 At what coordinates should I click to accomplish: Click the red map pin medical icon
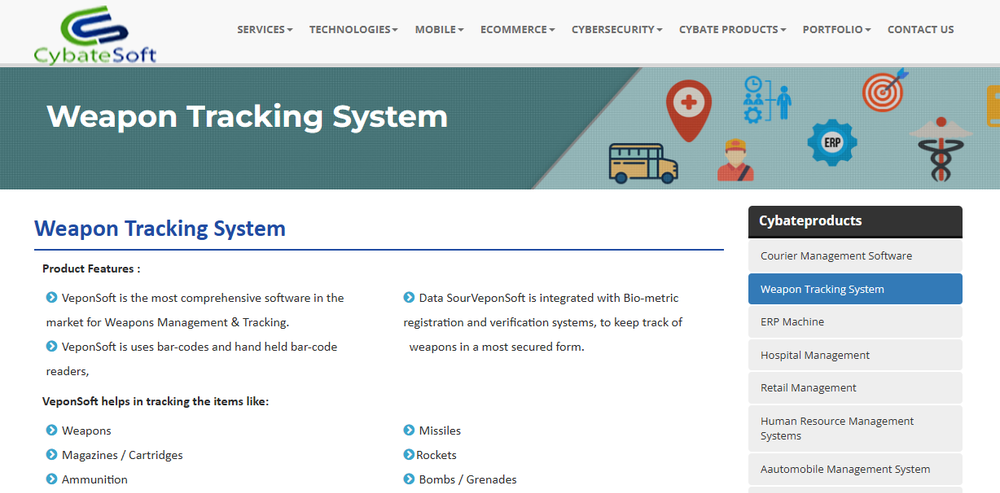point(689,110)
